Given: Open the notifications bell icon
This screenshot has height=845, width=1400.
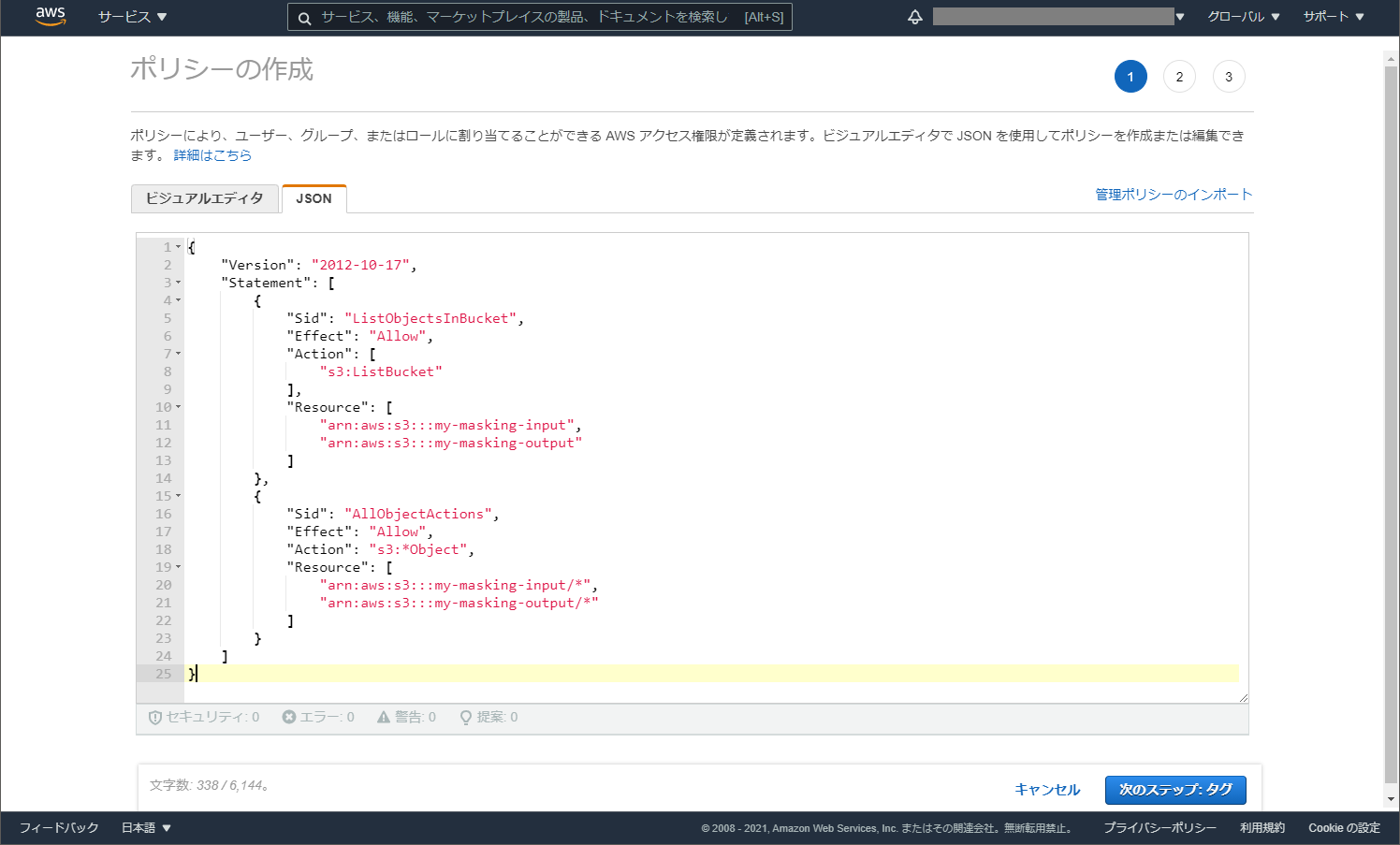Looking at the screenshot, I should coord(915,17).
